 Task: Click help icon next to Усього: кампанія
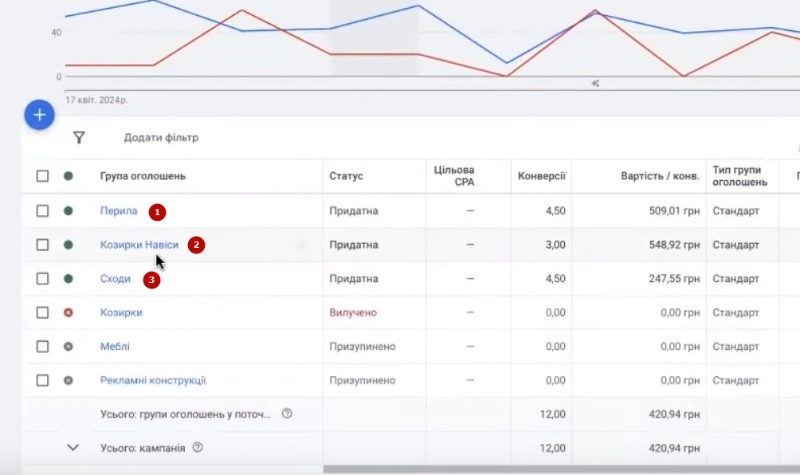pos(197,448)
